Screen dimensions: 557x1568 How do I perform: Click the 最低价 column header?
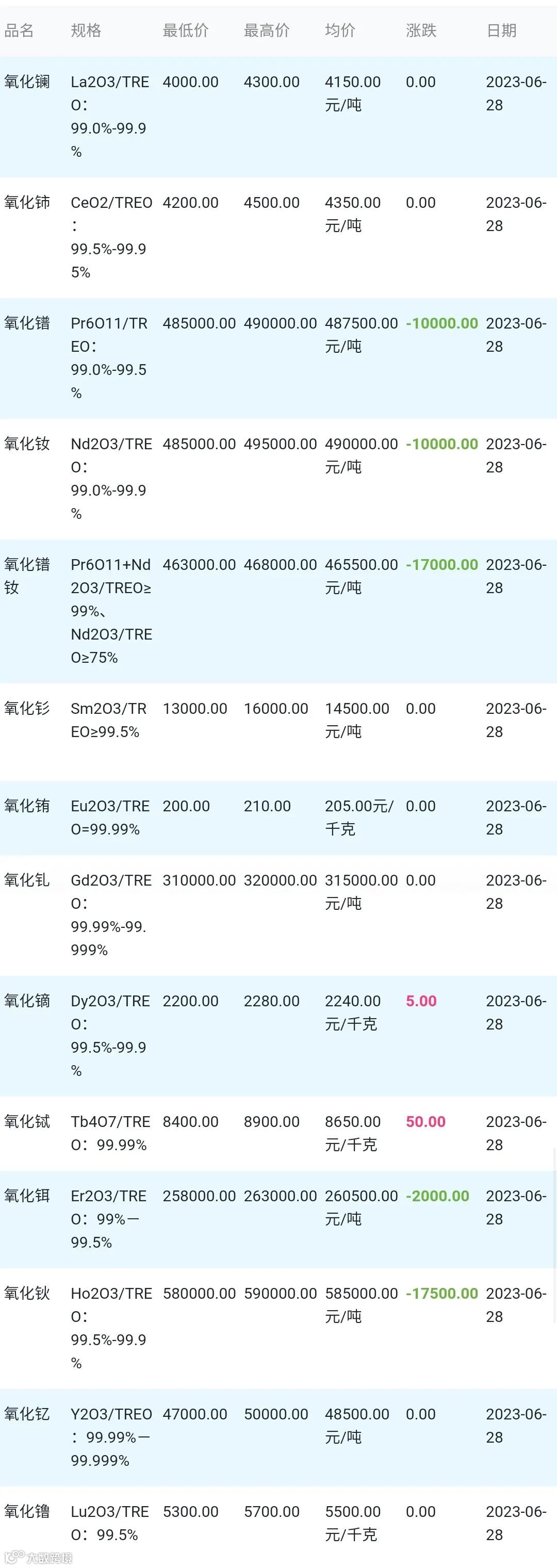point(185,30)
